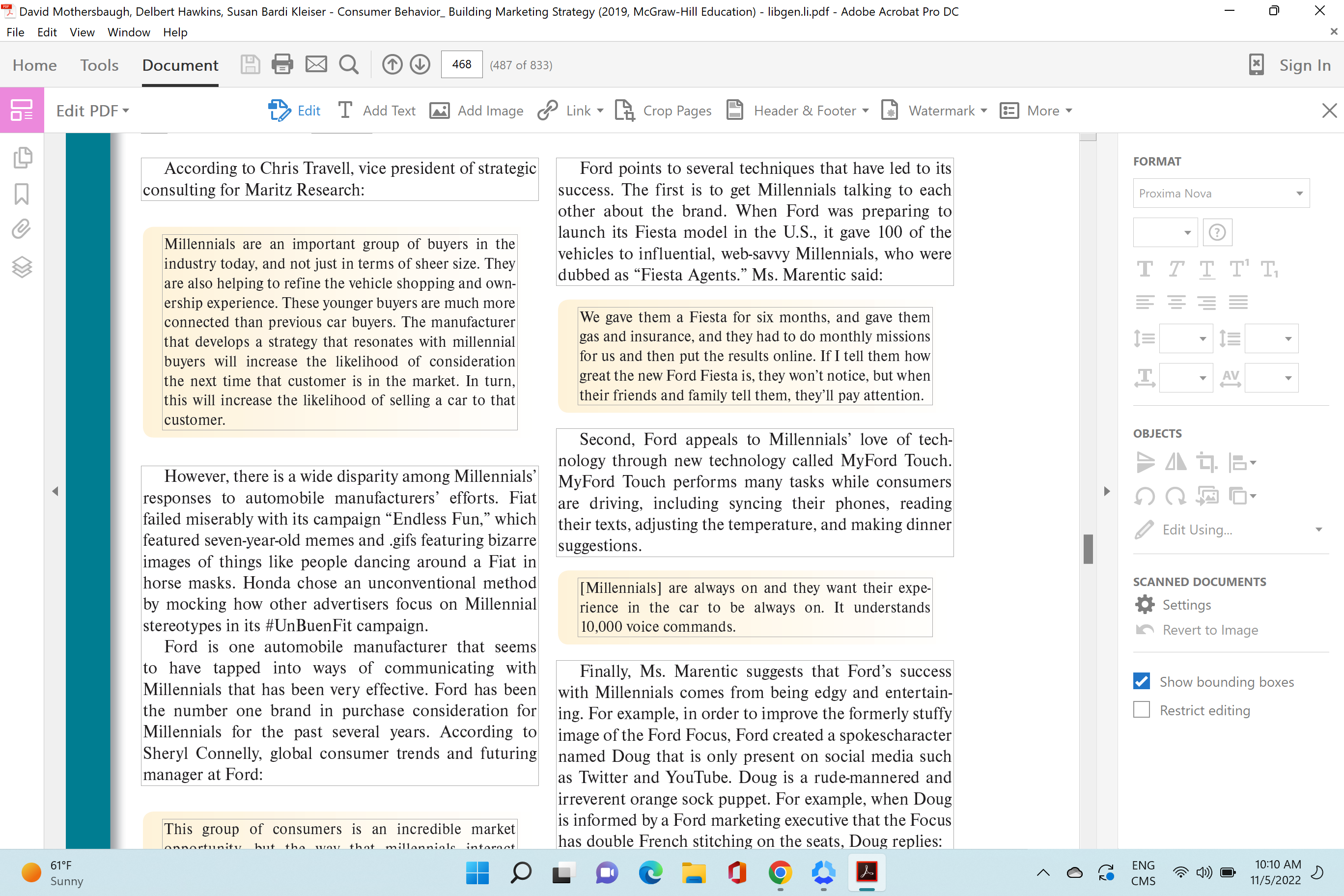
Task: Open the Layers panel icon
Action: click(x=22, y=267)
